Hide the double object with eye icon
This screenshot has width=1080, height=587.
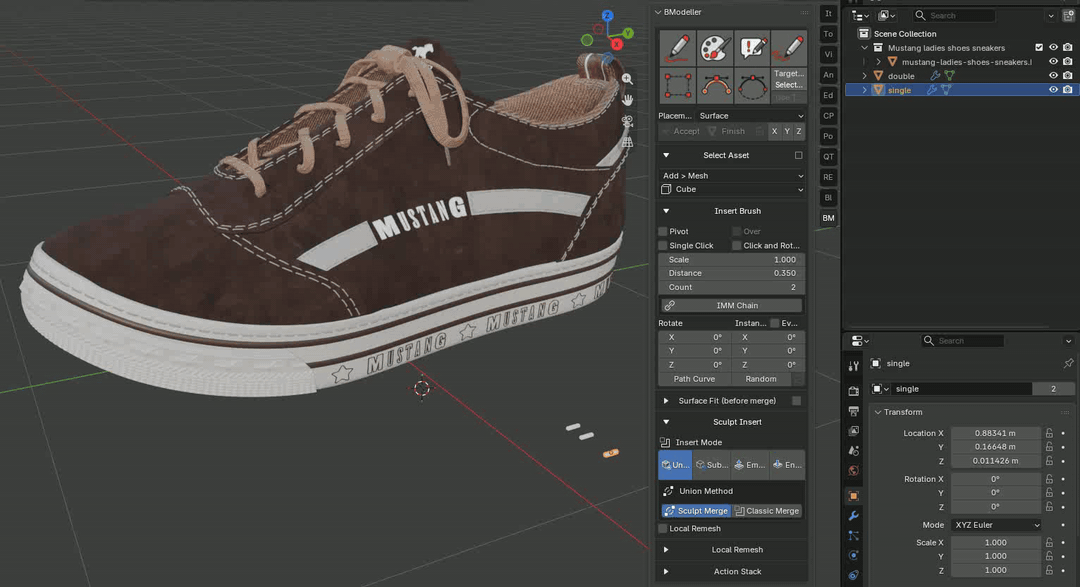[x=1053, y=76]
